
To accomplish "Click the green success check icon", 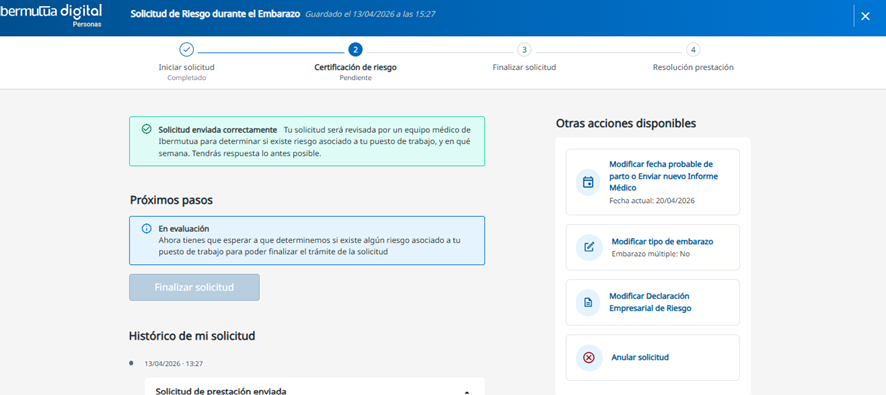I will pyautogui.click(x=146, y=129).
